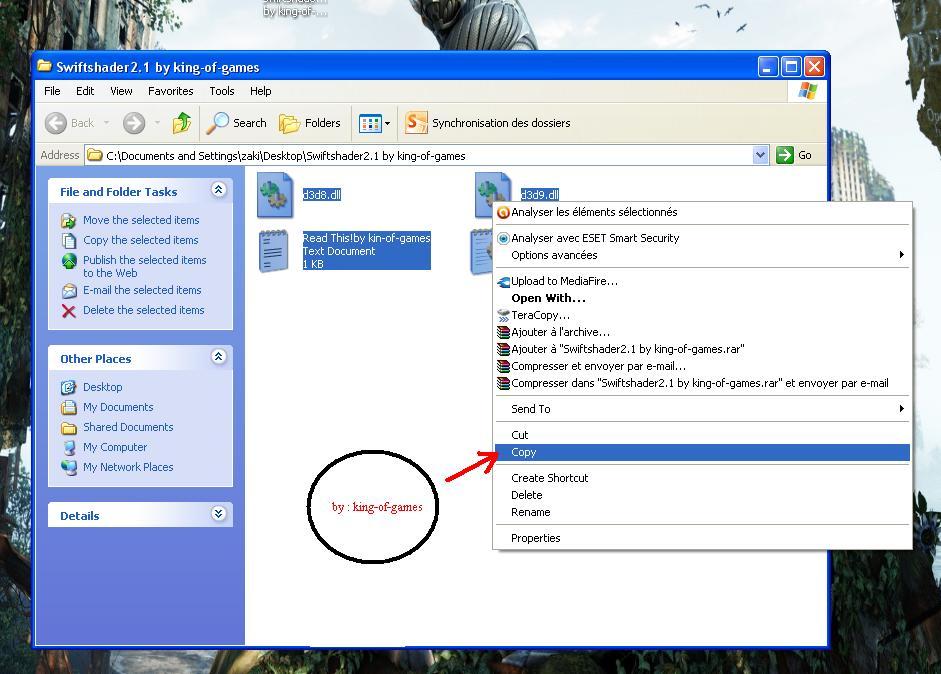Click Synchronisation des dossiers toolbar button
The height and width of the screenshot is (674, 941).
(487, 123)
